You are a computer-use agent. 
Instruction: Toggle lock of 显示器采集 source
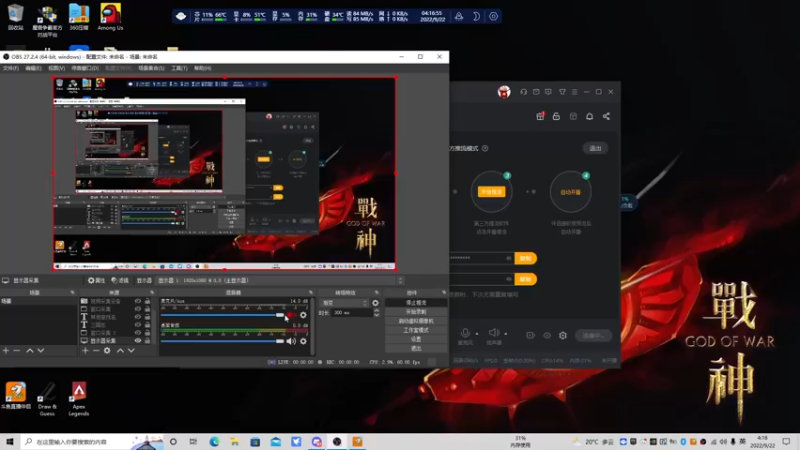point(147,340)
